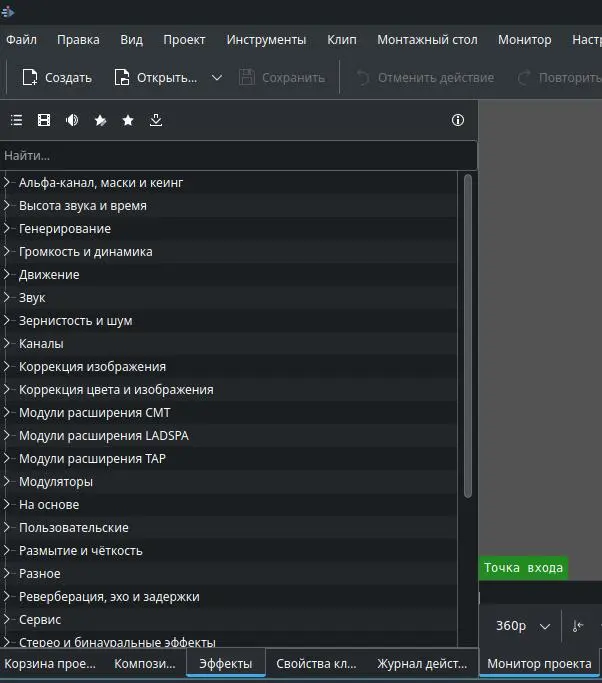
Task: Expand Коррекция изображения category
Action: point(7,367)
